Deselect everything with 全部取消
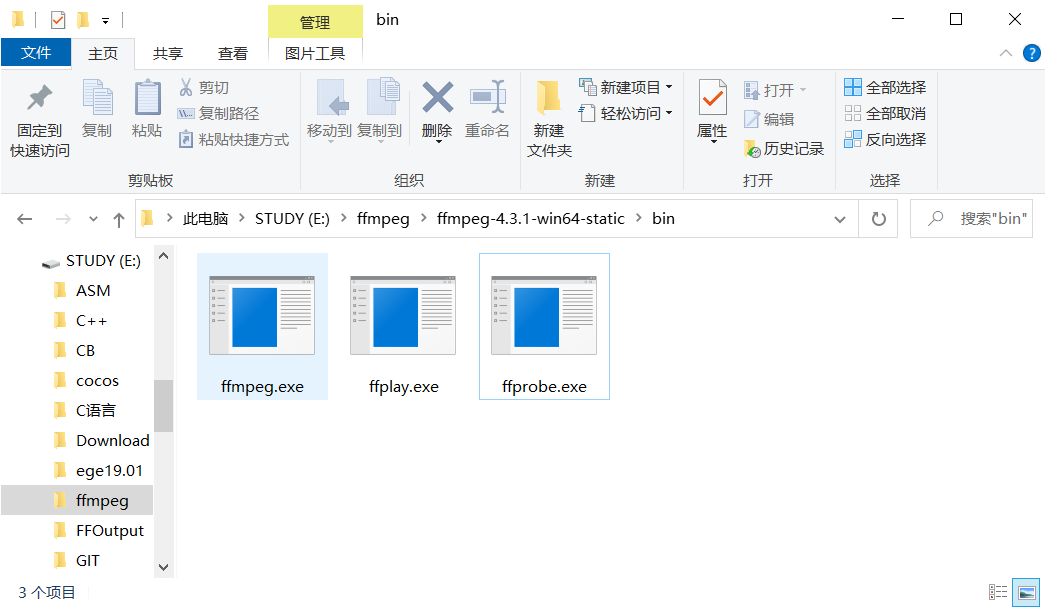This screenshot has height=608, width=1046. click(x=885, y=113)
